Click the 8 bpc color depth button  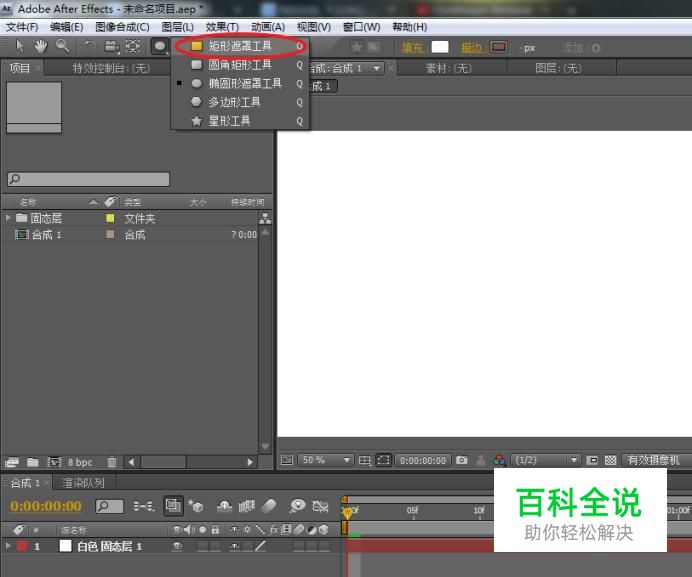80,462
